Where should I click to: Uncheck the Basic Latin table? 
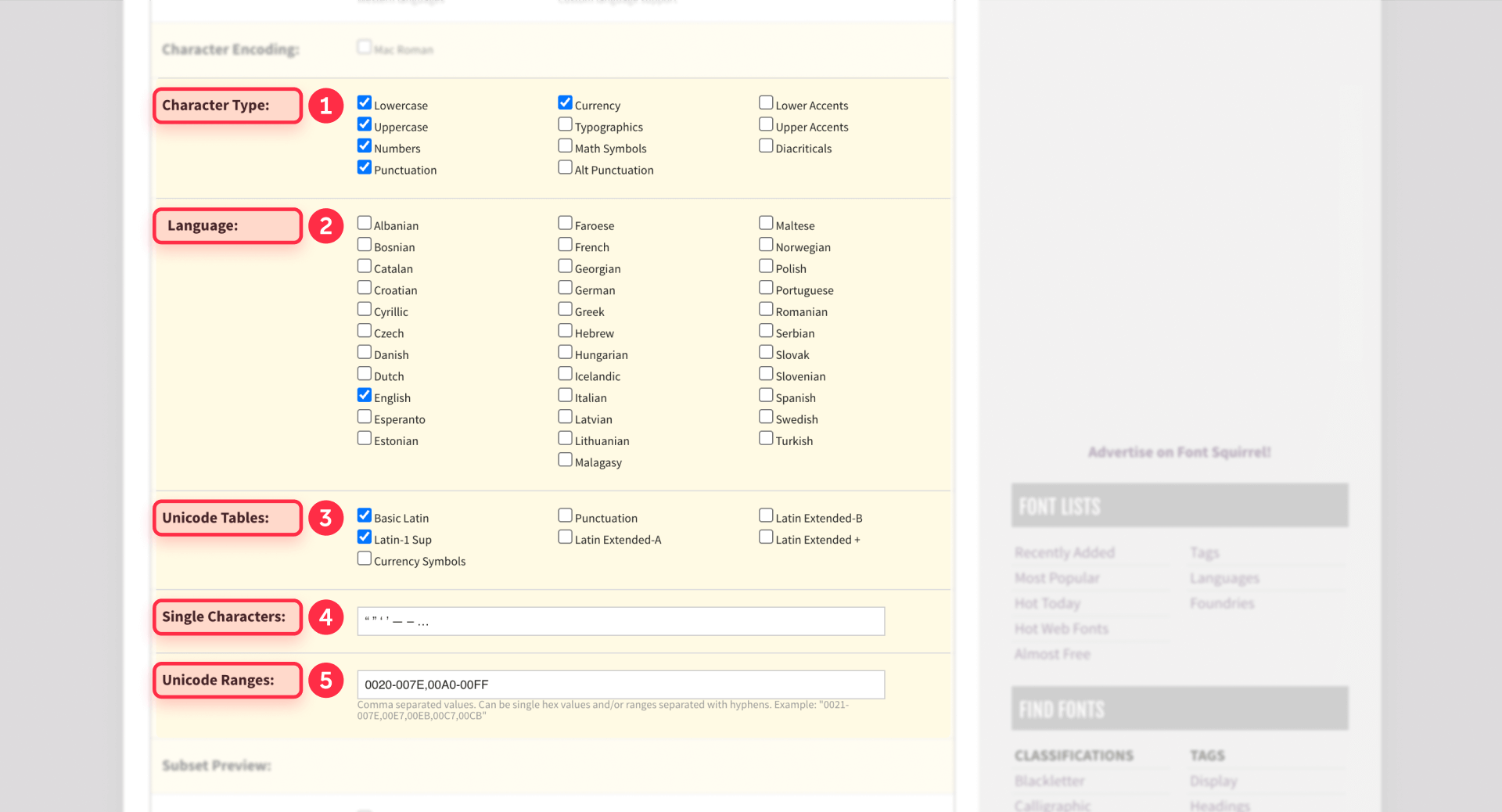364,515
